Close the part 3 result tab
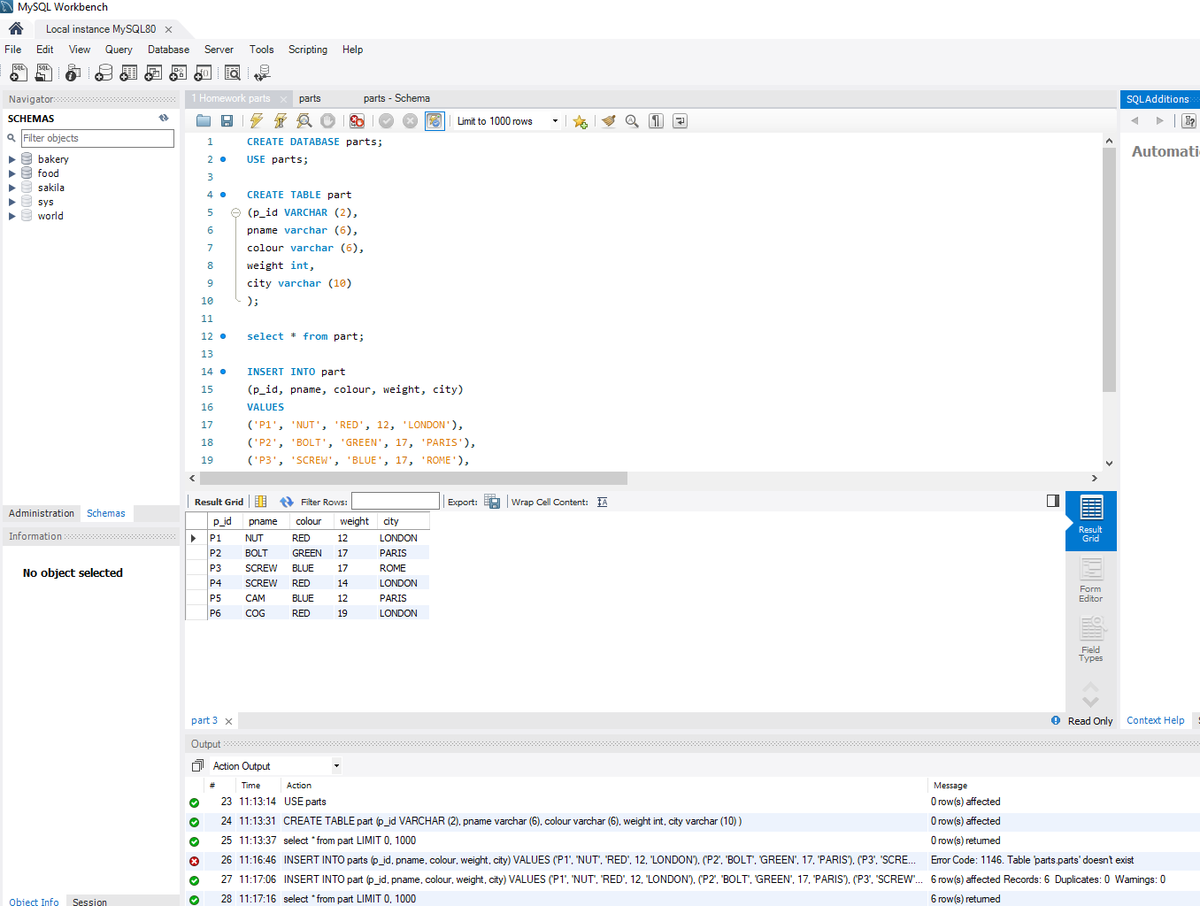Image resolution: width=1200 pixels, height=906 pixels. click(228, 721)
